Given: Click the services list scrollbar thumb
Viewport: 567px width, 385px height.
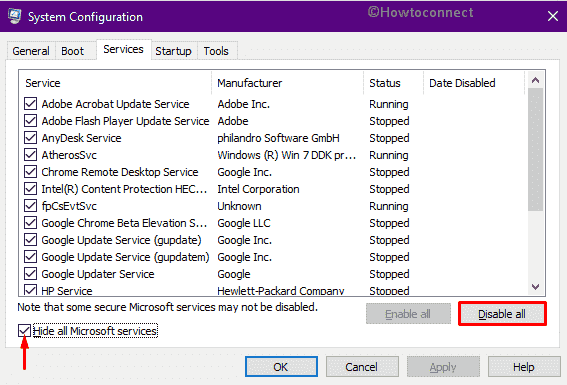Looking at the screenshot, I should [536, 149].
